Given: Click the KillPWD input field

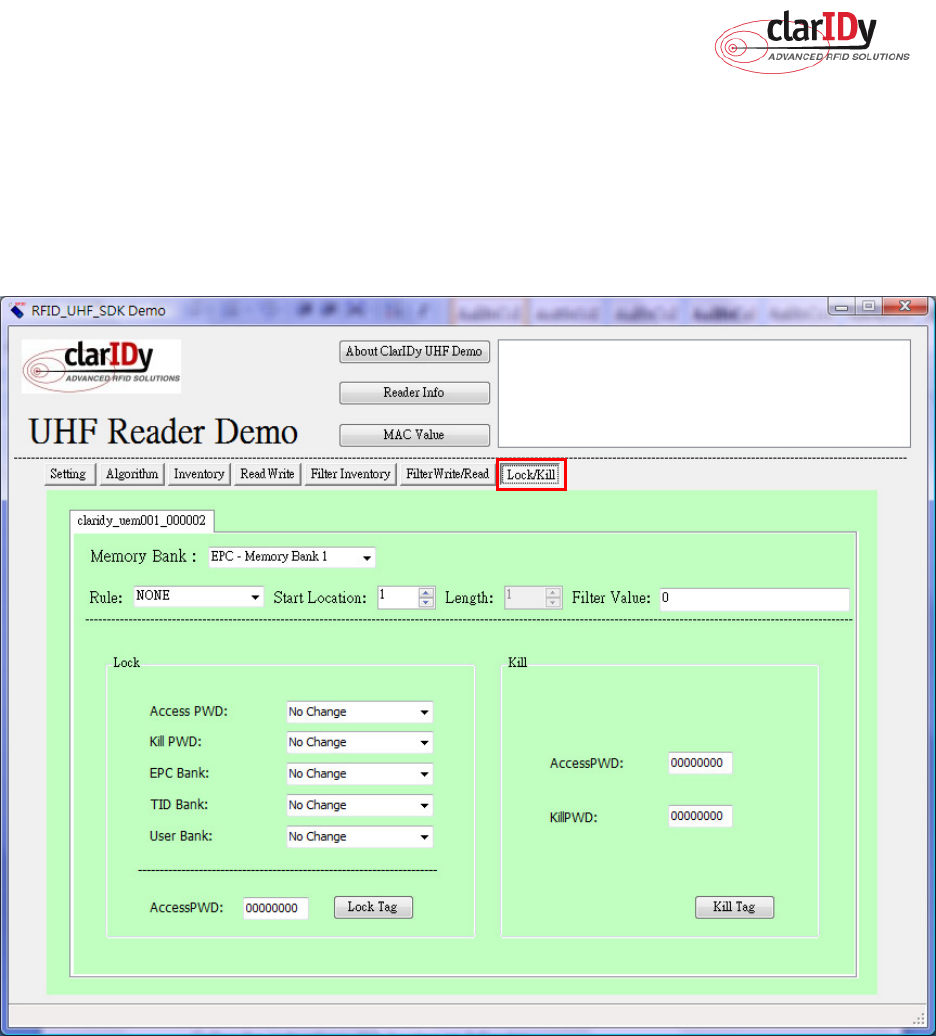Looking at the screenshot, I should tap(700, 816).
